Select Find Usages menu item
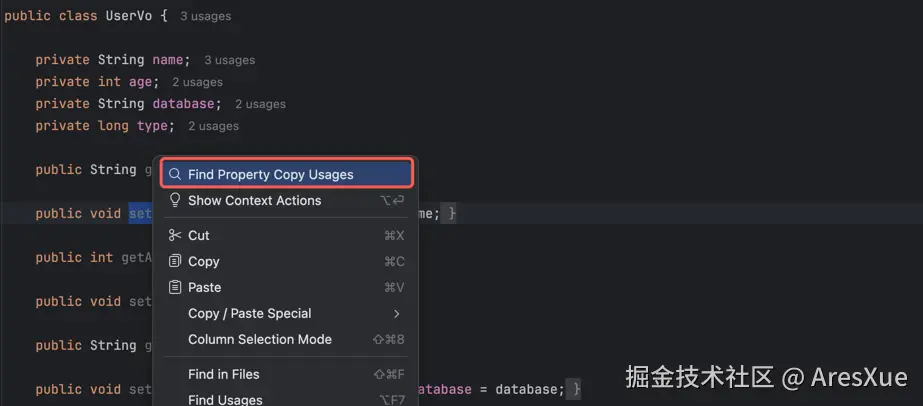Screen dimensions: 923x406 [x=225, y=400]
